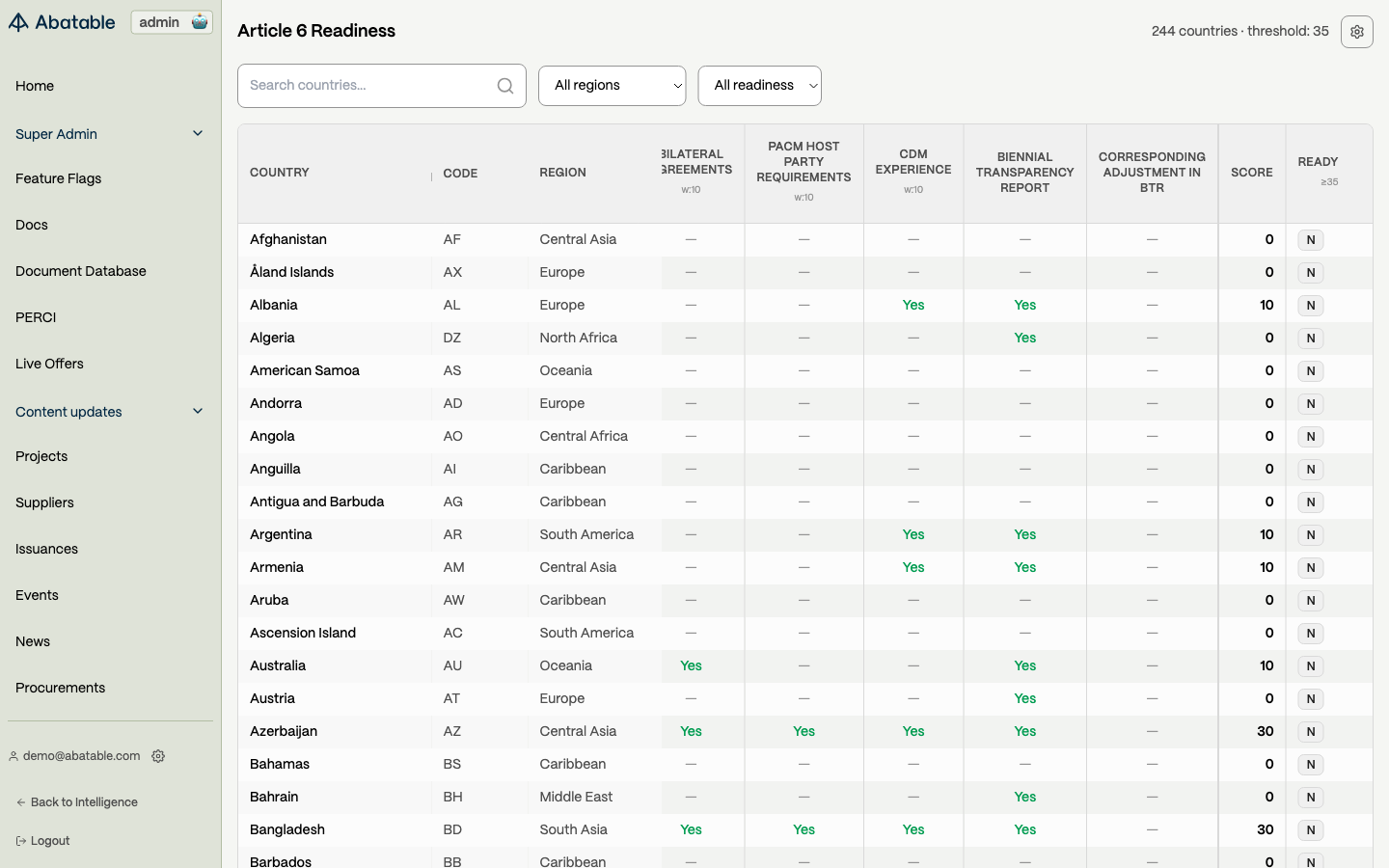Open the Albania country row
This screenshot has height=868, width=1389.
pyautogui.click(x=274, y=305)
